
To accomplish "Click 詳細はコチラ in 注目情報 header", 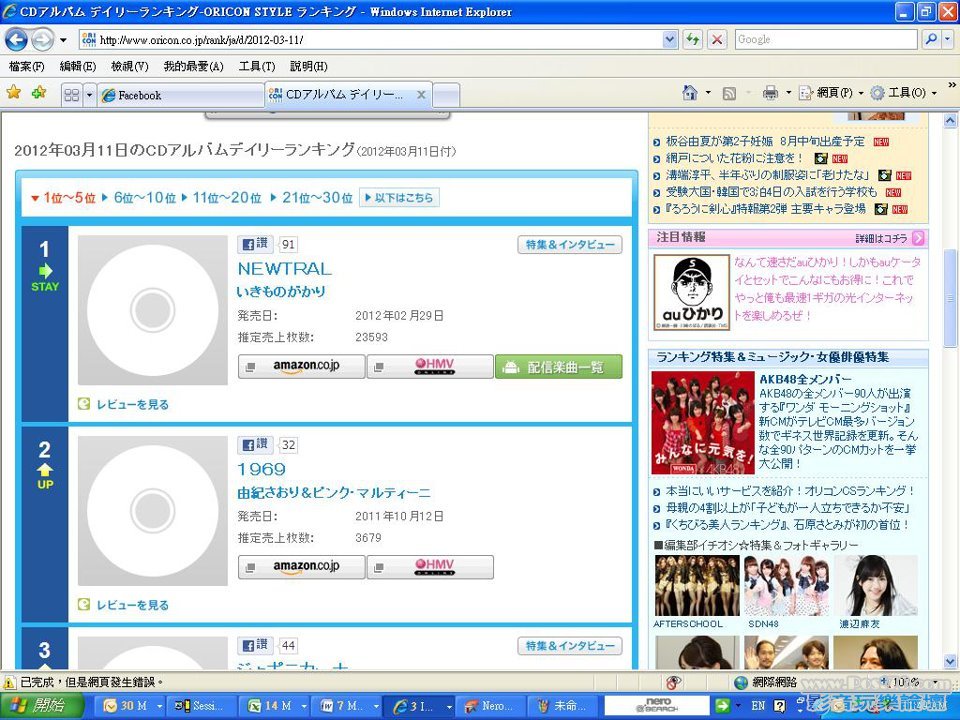I will pos(882,238).
